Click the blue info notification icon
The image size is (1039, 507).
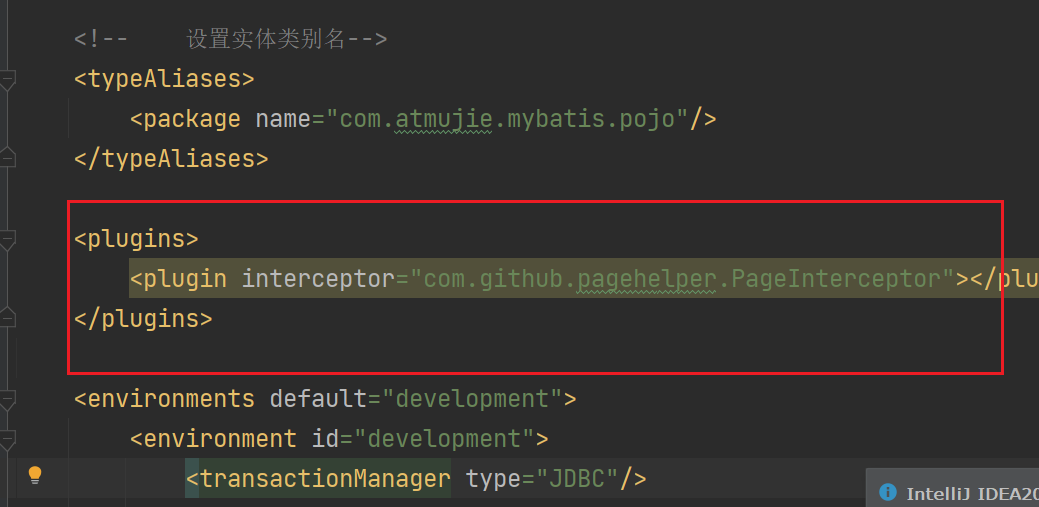(x=887, y=492)
